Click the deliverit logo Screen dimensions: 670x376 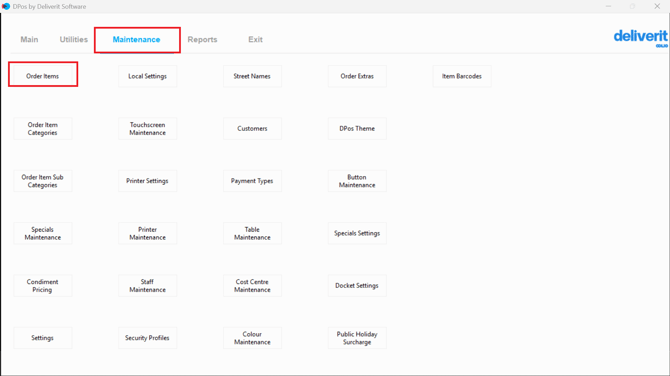[x=641, y=38]
